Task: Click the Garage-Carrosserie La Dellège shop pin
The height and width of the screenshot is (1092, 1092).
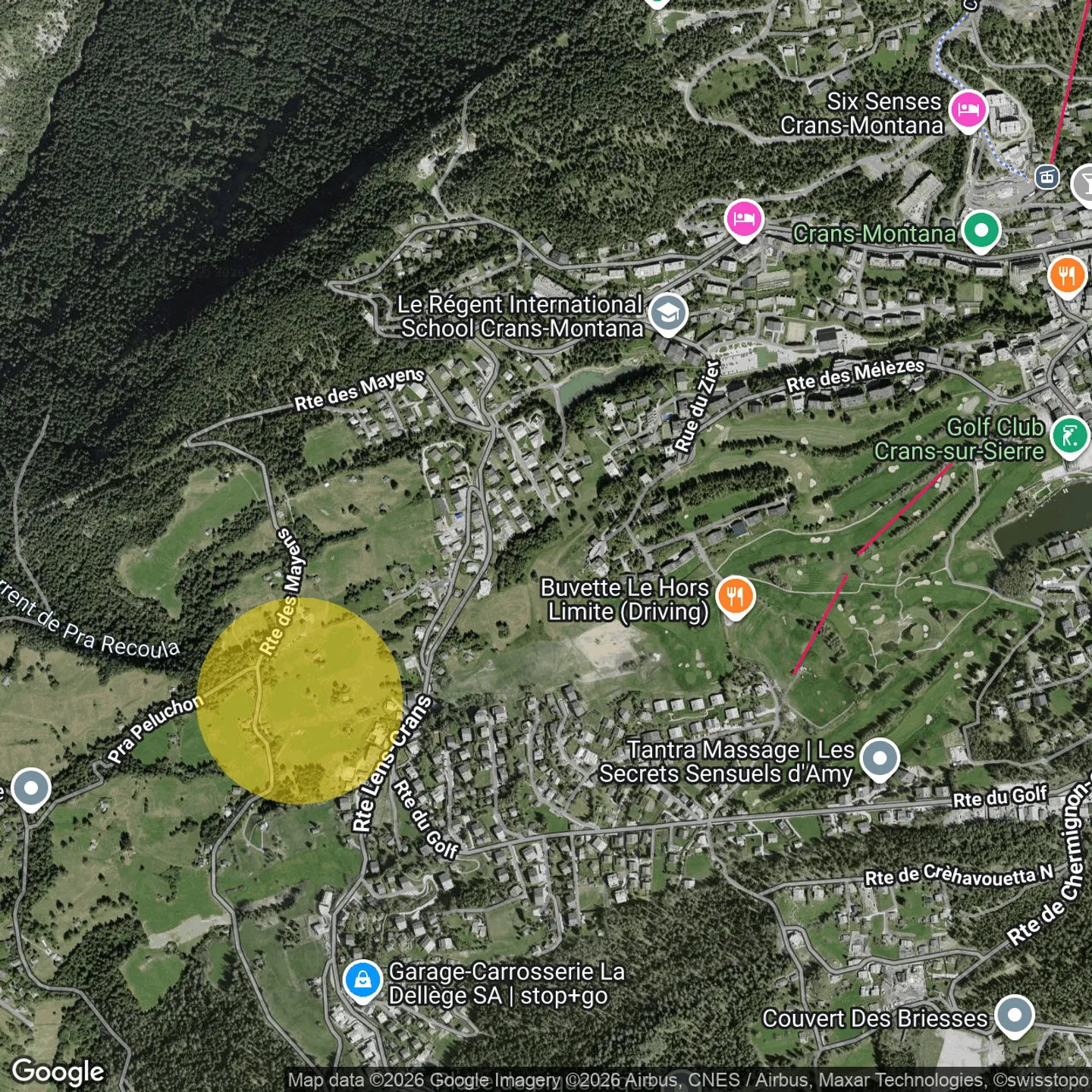Action: (362, 981)
